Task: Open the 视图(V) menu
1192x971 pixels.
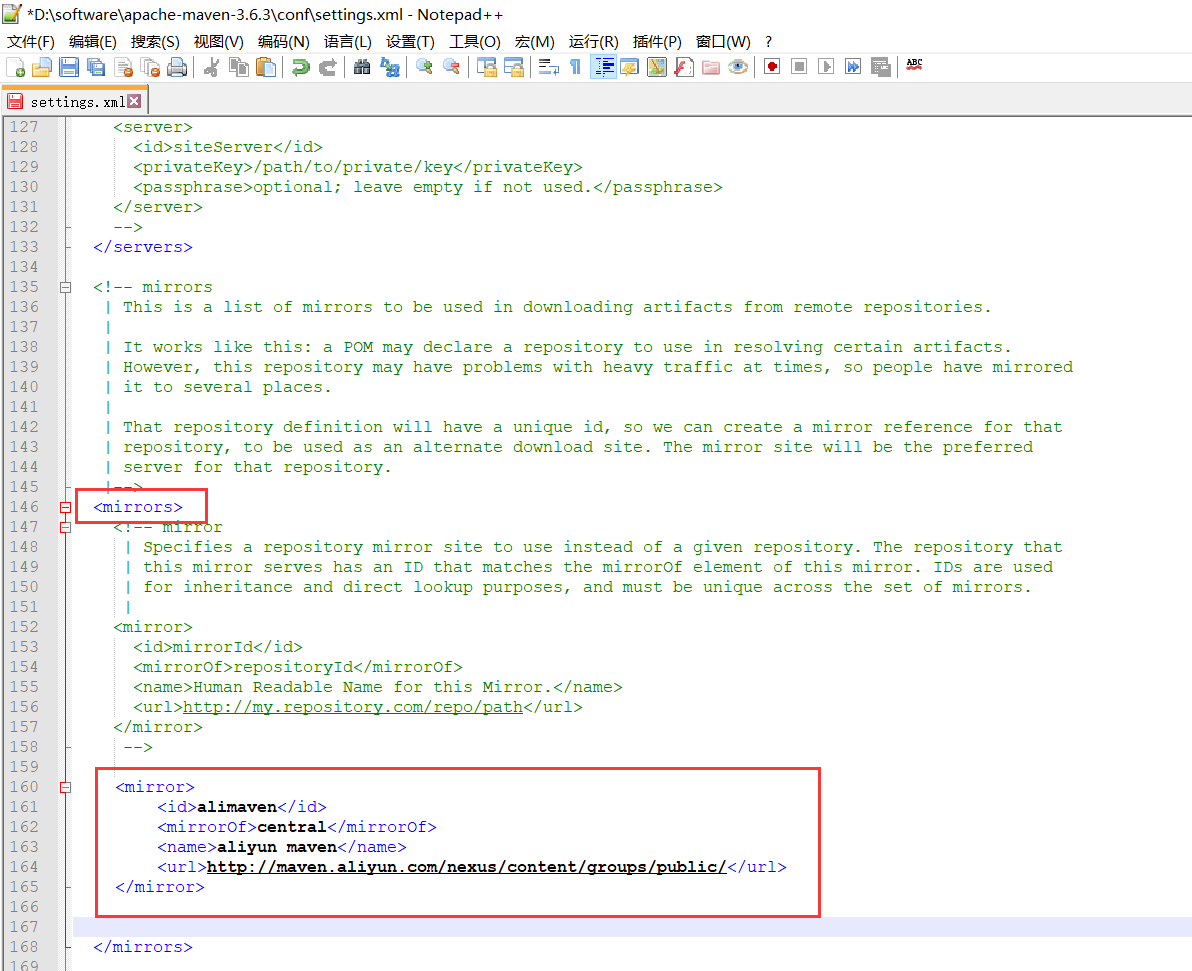Action: (x=218, y=42)
